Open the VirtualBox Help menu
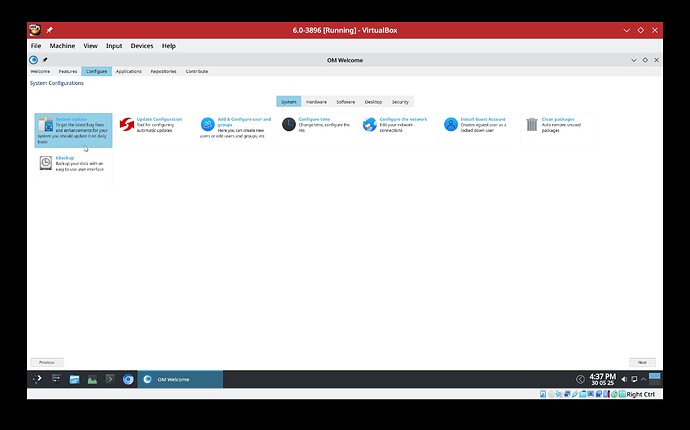690x430 pixels. click(169, 46)
